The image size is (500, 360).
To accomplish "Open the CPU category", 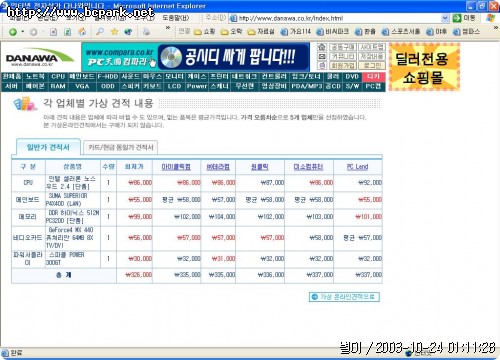I will click(58, 76).
